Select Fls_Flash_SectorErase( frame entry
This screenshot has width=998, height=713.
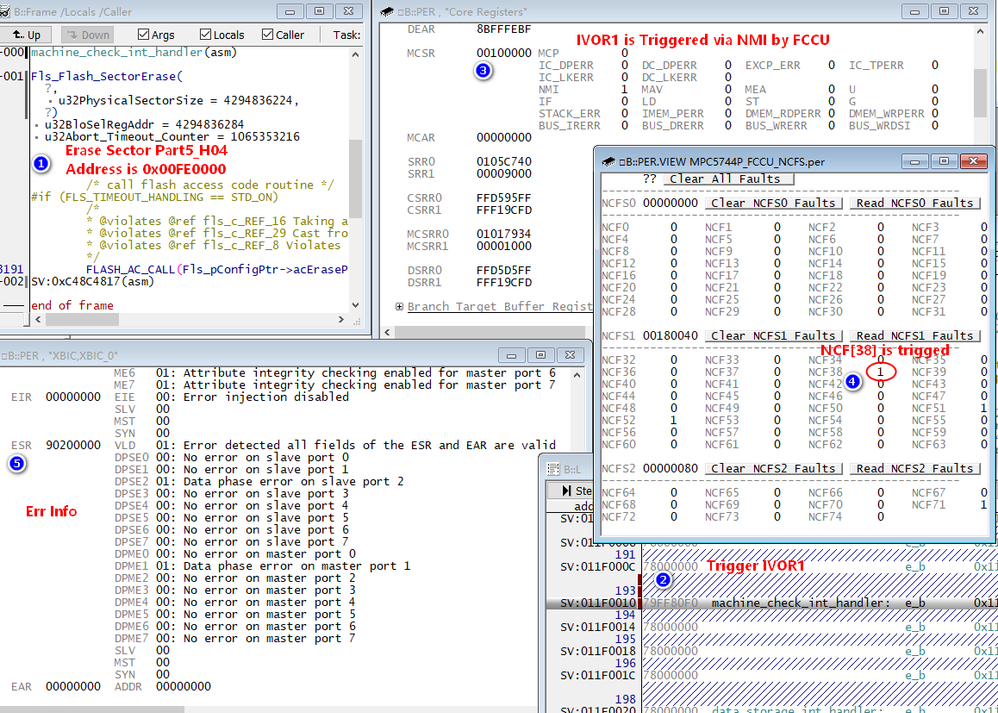pos(107,76)
